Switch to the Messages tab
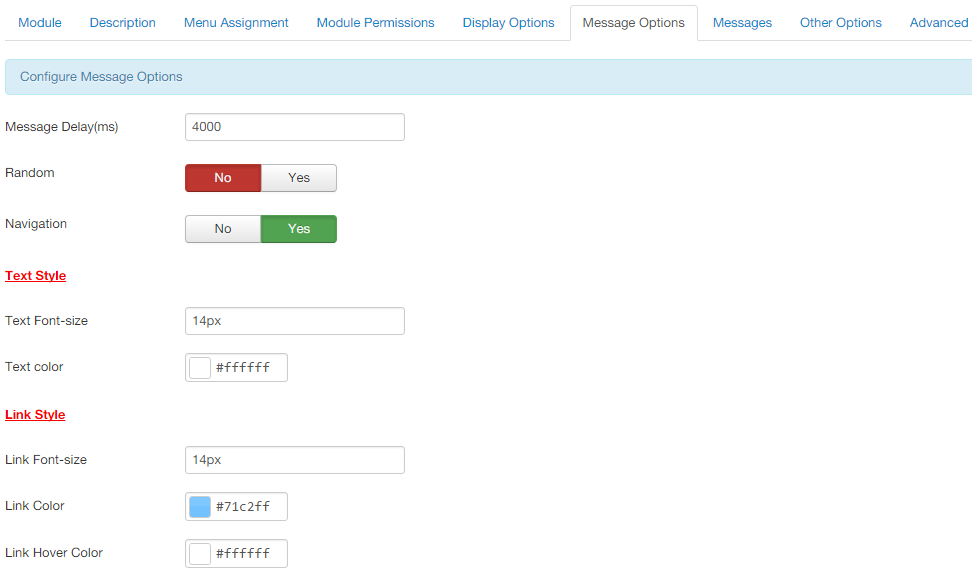The width and height of the screenshot is (972, 571). pos(742,23)
